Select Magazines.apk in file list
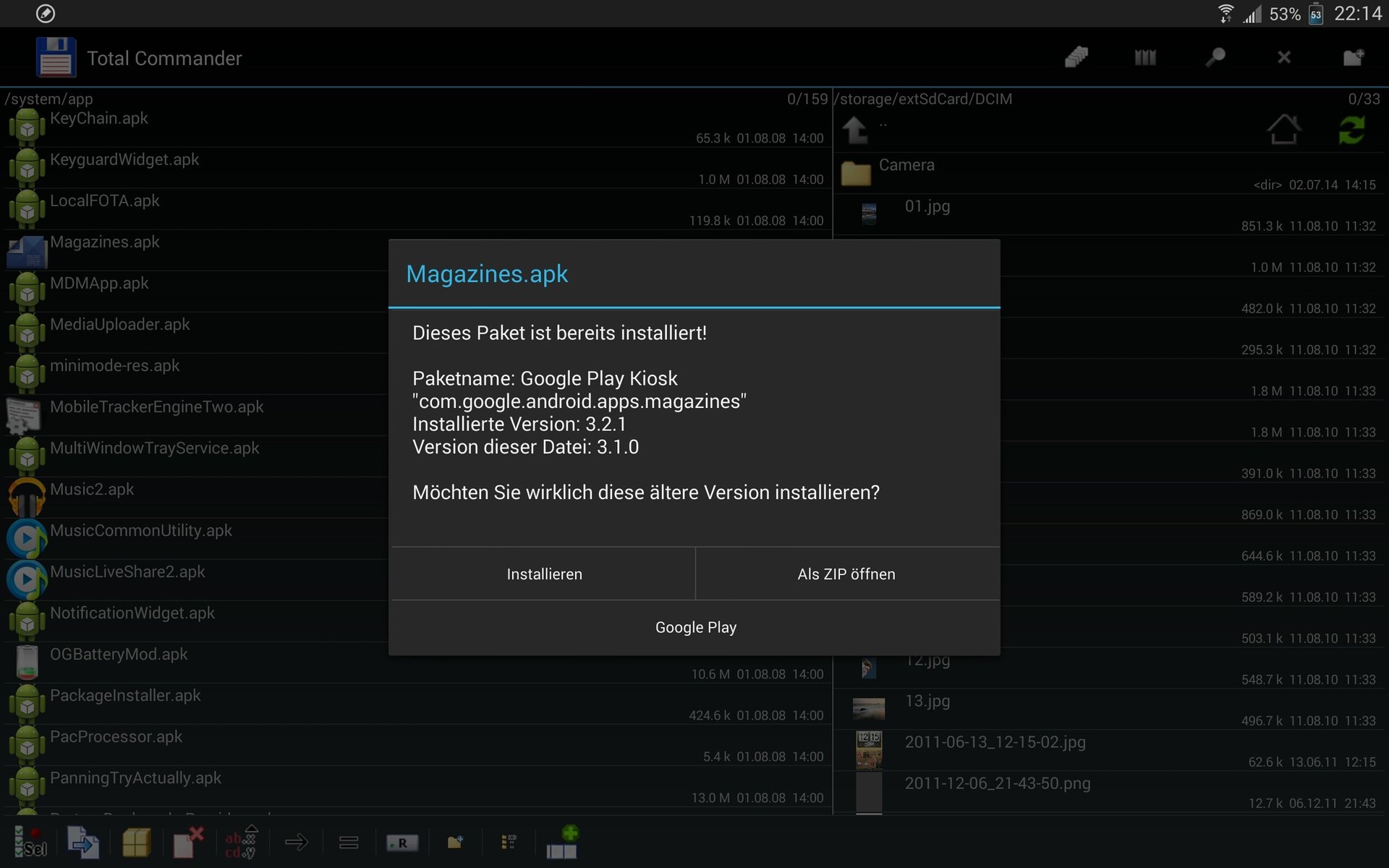1389x868 pixels. click(197, 250)
